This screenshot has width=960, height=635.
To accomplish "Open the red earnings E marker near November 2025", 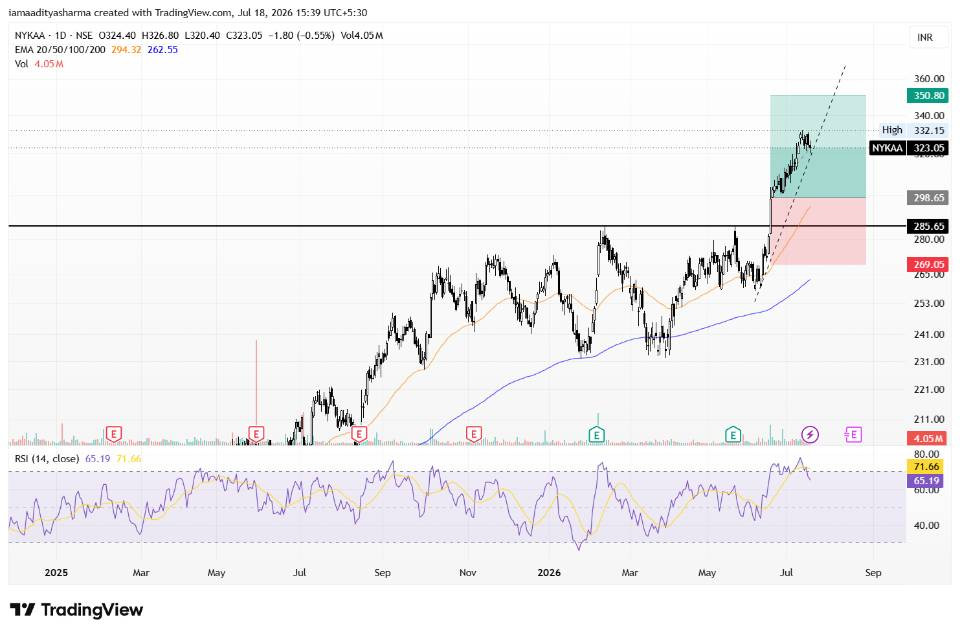I will pyautogui.click(x=473, y=434).
